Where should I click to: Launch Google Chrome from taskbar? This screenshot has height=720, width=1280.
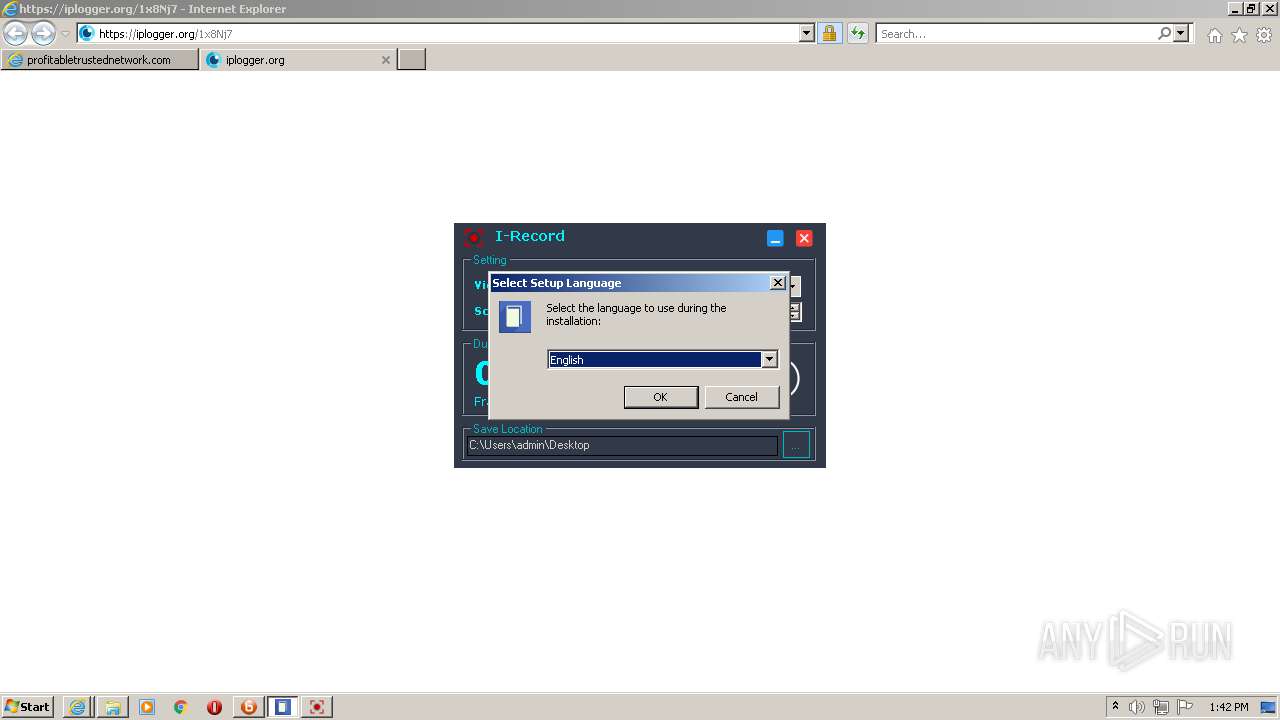pyautogui.click(x=181, y=707)
